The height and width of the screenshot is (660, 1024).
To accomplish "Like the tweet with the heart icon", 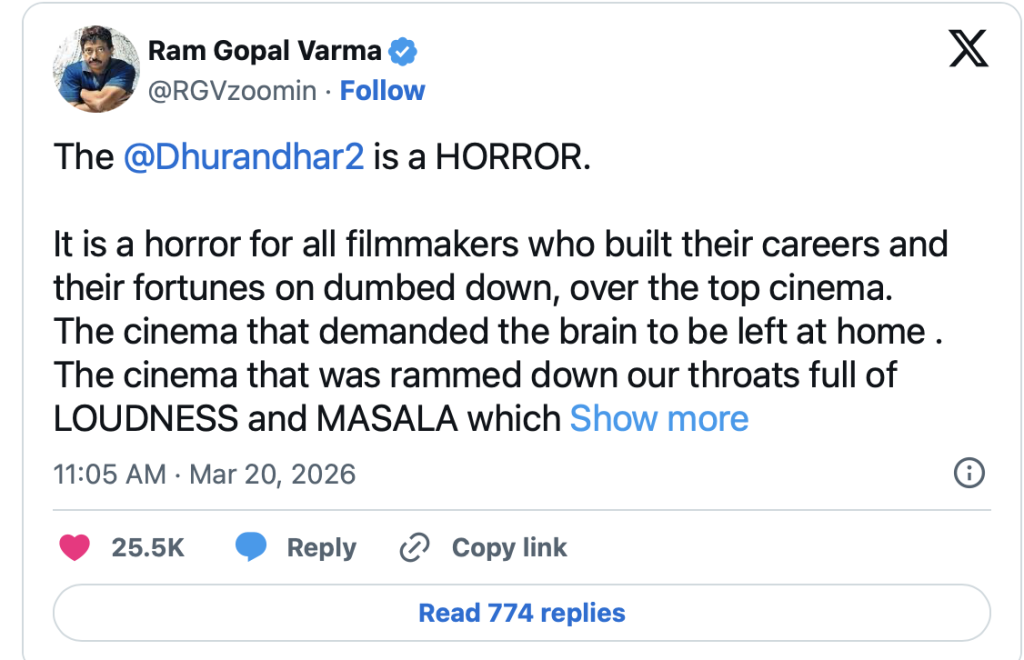I will click(x=75, y=548).
